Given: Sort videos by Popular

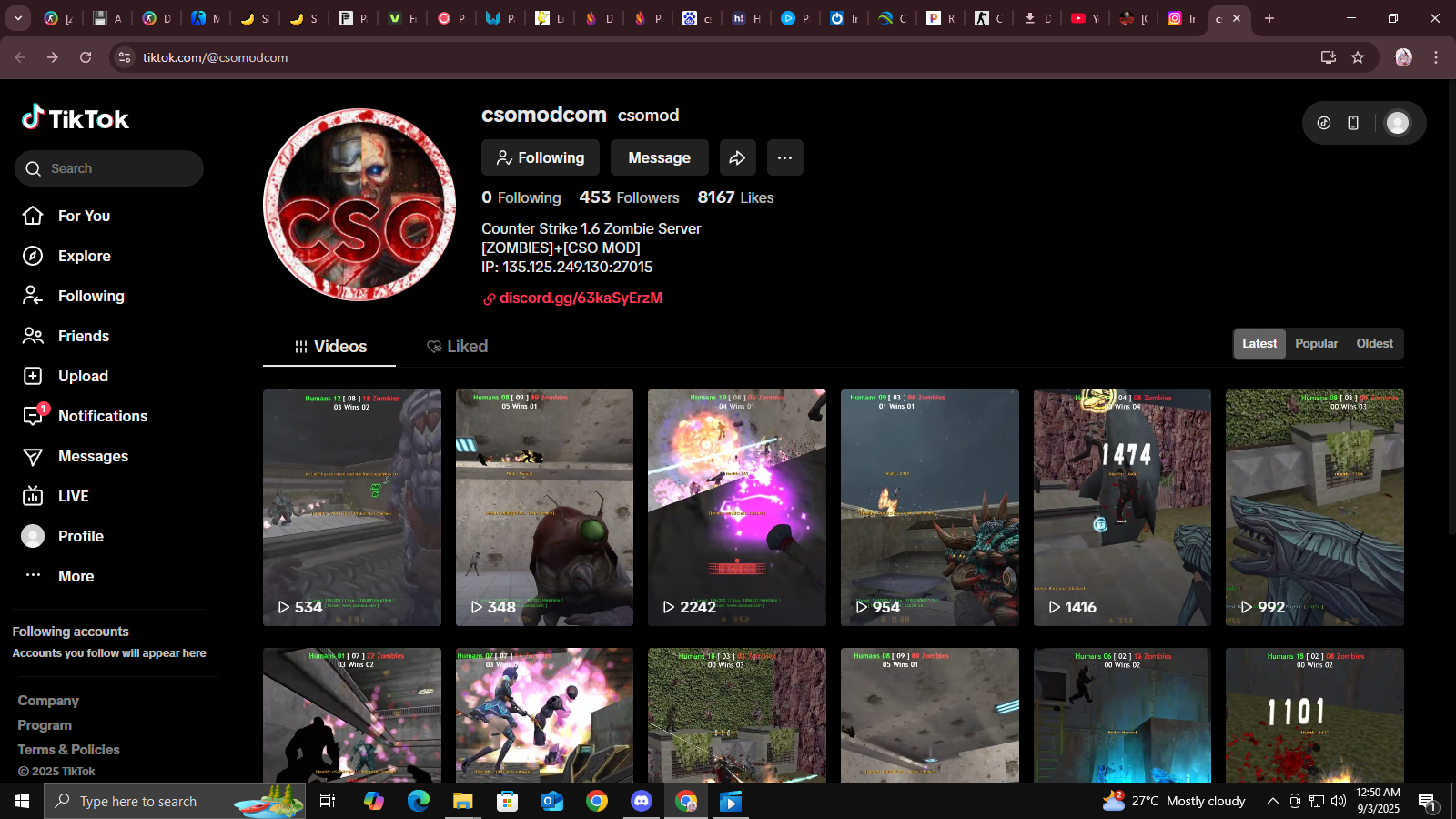Looking at the screenshot, I should click(x=1316, y=343).
